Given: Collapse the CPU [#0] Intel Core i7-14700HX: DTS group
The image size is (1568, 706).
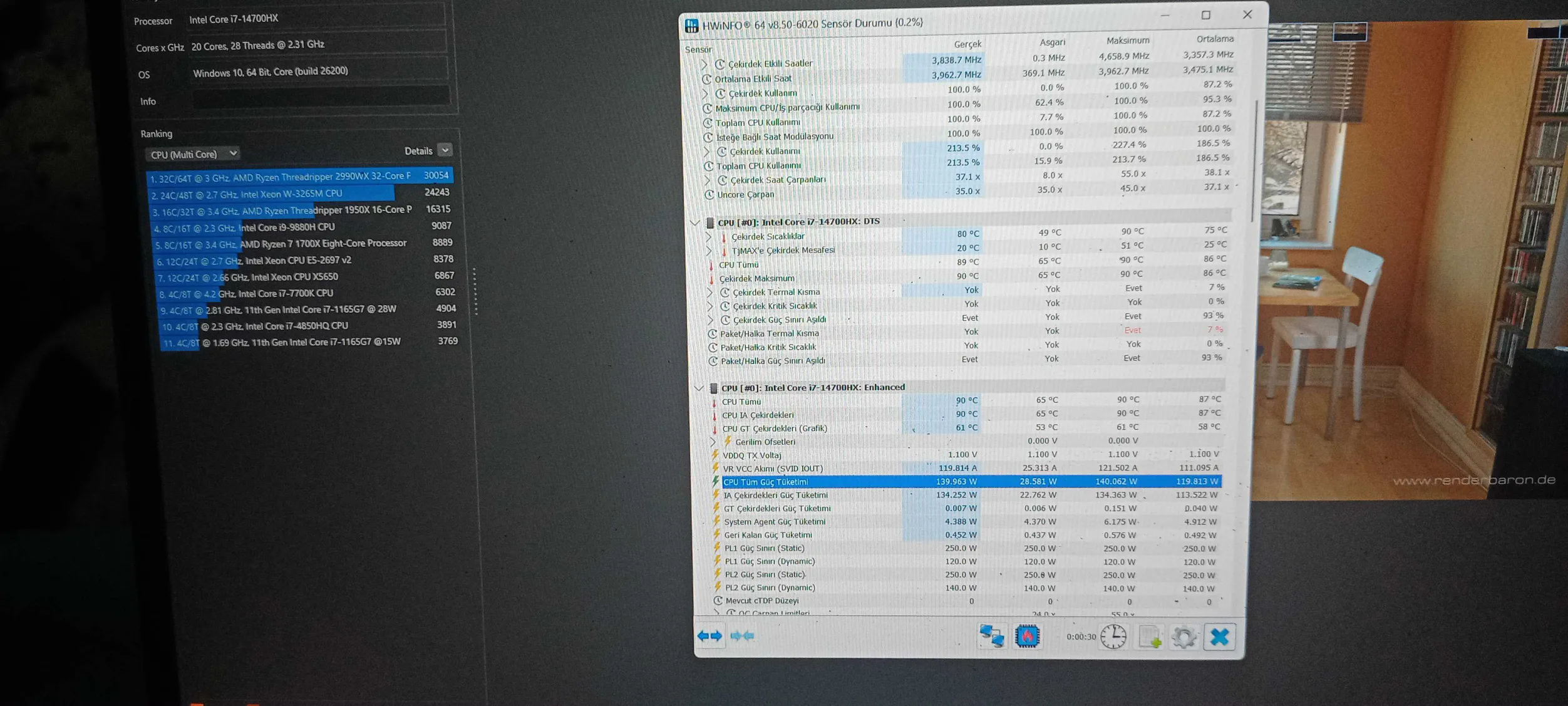Looking at the screenshot, I should point(694,223).
